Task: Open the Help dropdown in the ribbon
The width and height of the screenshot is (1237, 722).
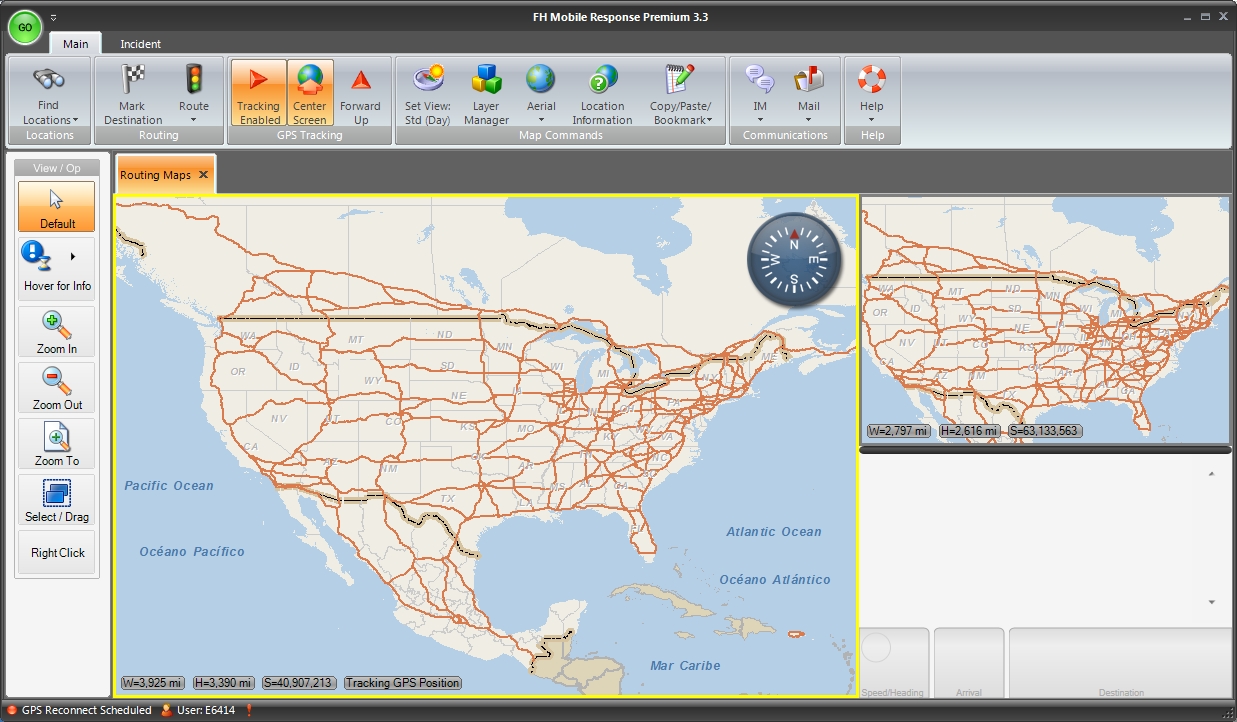Action: pos(872,94)
